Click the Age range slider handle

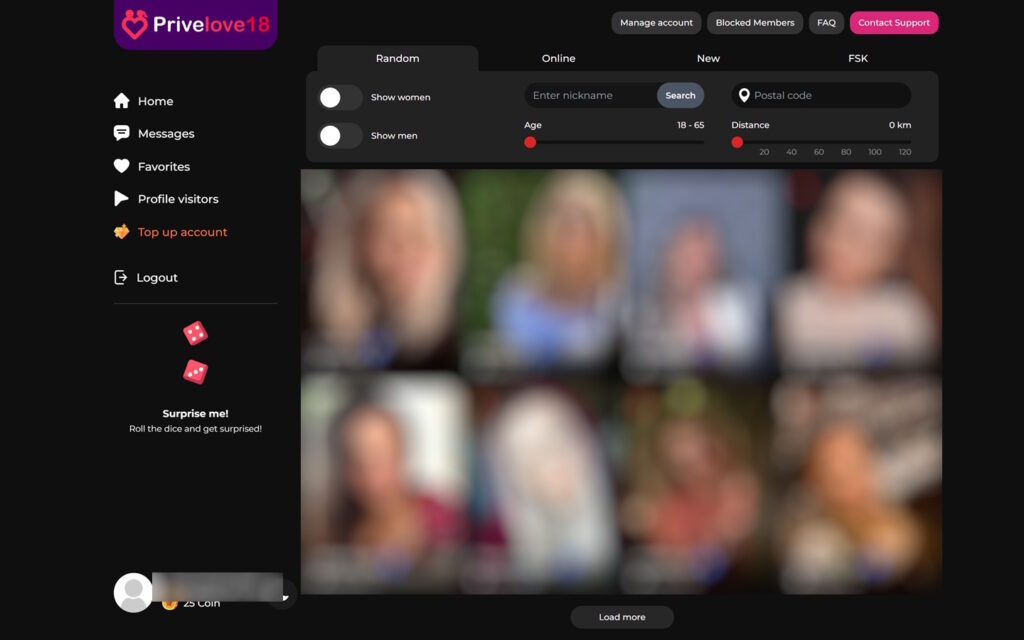pos(530,142)
